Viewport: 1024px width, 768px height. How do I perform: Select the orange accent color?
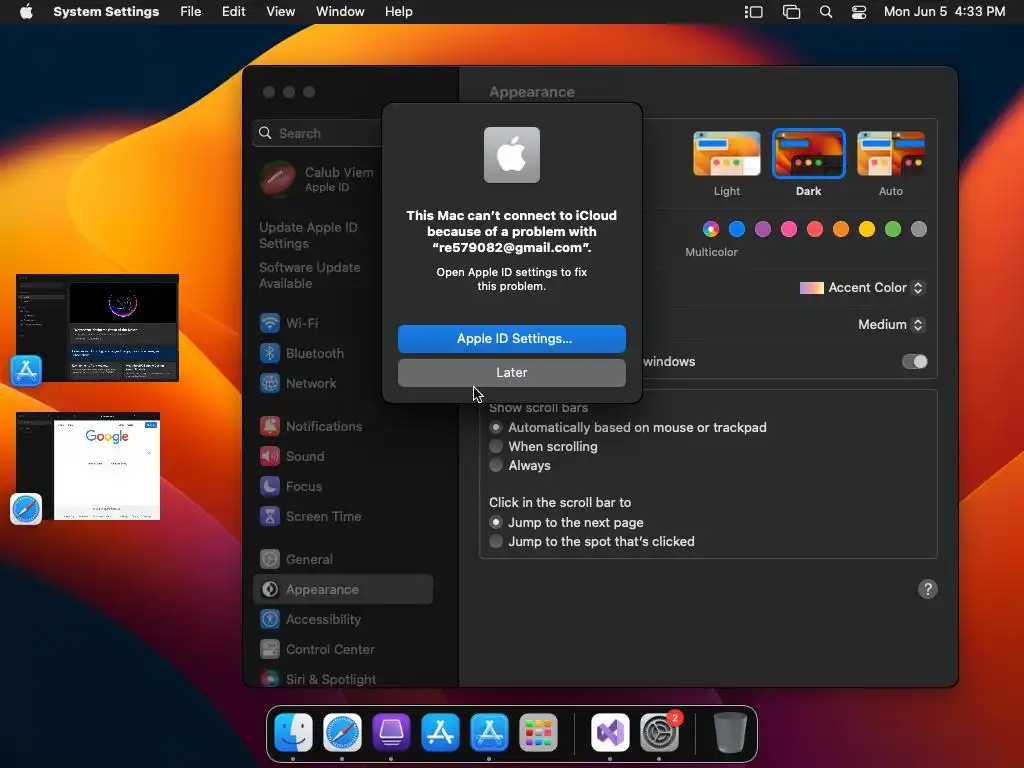click(841, 229)
